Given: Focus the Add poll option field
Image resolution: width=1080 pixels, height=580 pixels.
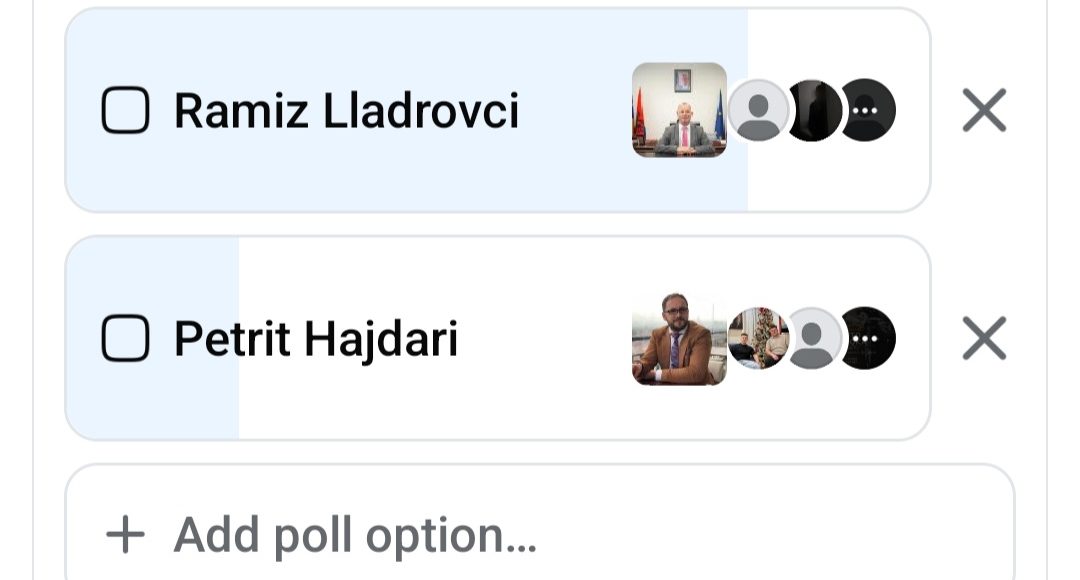Looking at the screenshot, I should click(539, 524).
